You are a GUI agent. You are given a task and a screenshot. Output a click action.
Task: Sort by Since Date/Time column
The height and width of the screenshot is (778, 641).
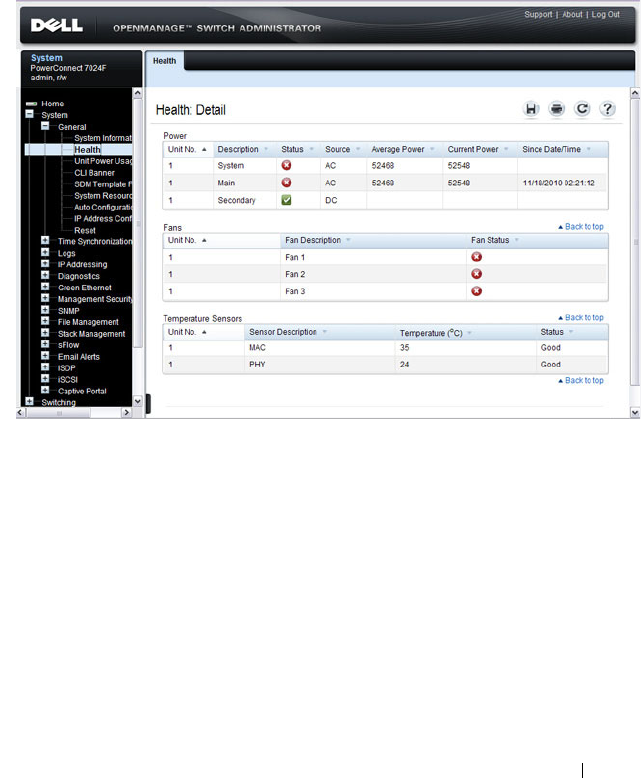pyautogui.click(x=563, y=149)
